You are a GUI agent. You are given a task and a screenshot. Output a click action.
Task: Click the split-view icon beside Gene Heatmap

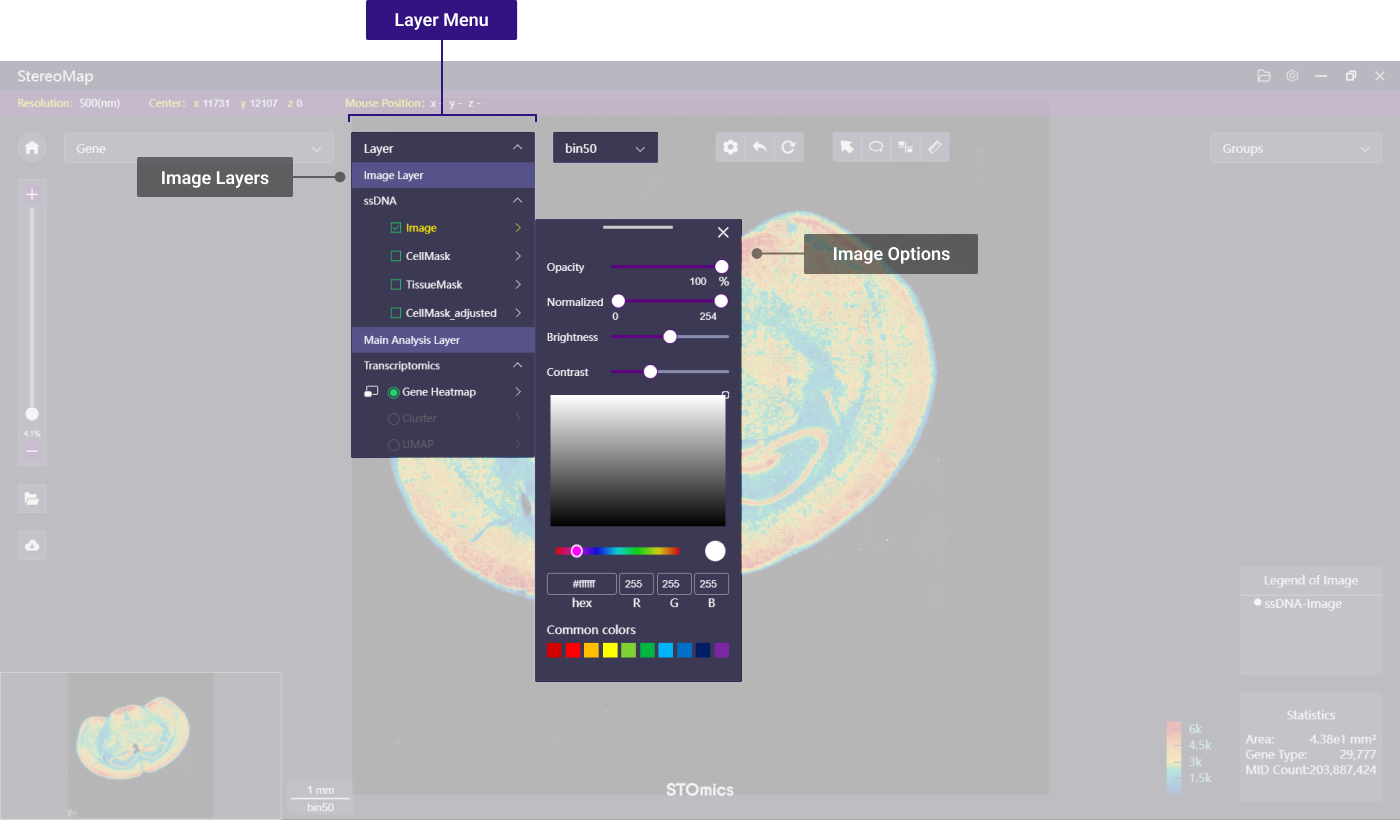(x=371, y=392)
